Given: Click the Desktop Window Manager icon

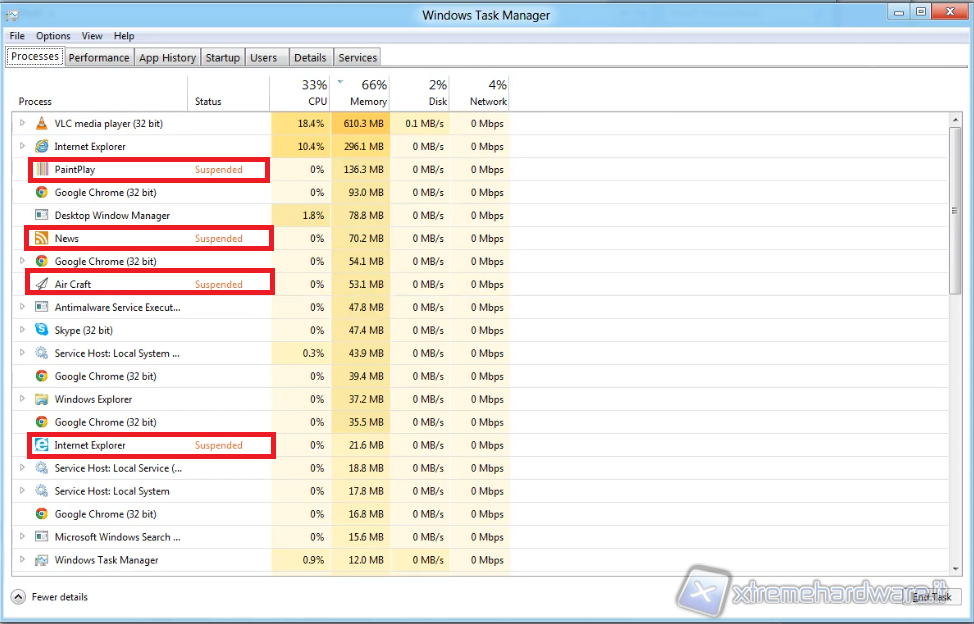Looking at the screenshot, I should 41,215.
